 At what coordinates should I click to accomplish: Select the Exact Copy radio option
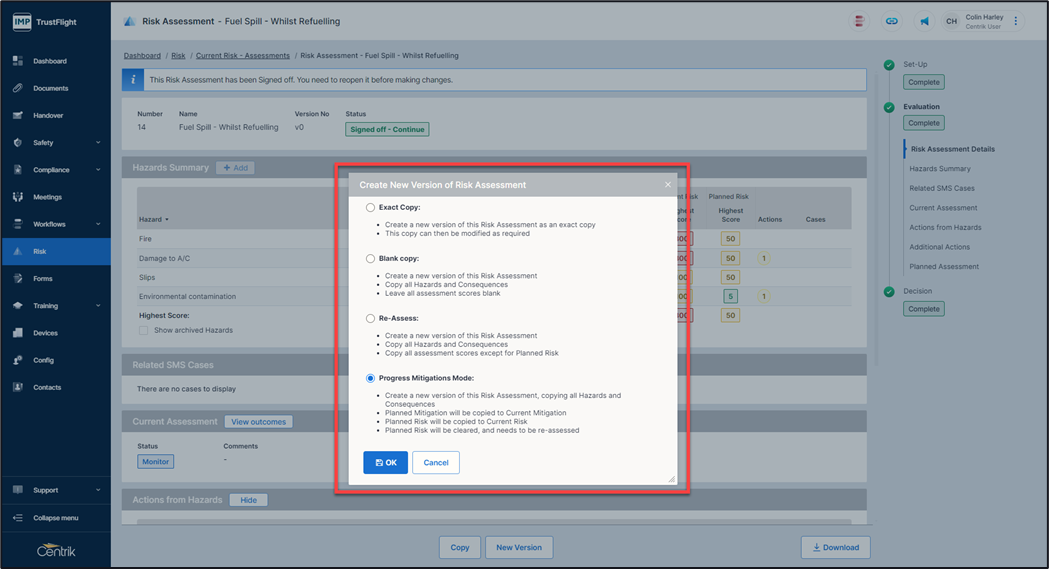[x=371, y=208]
